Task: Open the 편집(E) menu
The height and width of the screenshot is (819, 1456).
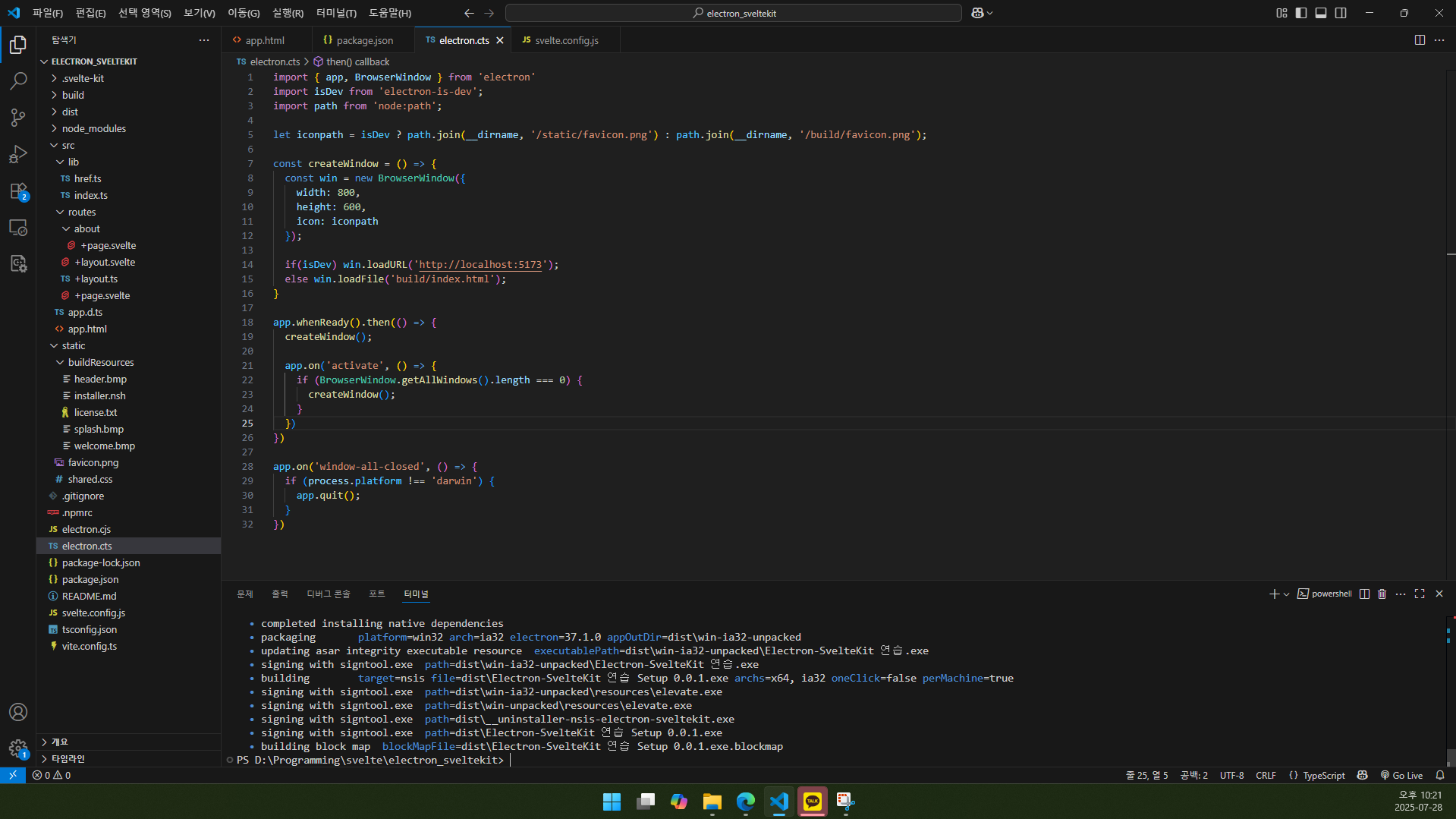Action: coord(91,13)
